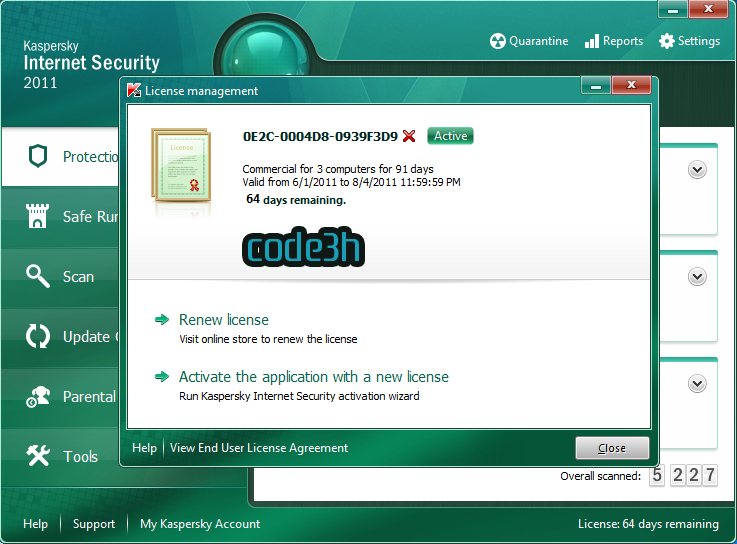Close the Kaspersky main window
The width and height of the screenshot is (737, 544).
point(708,9)
